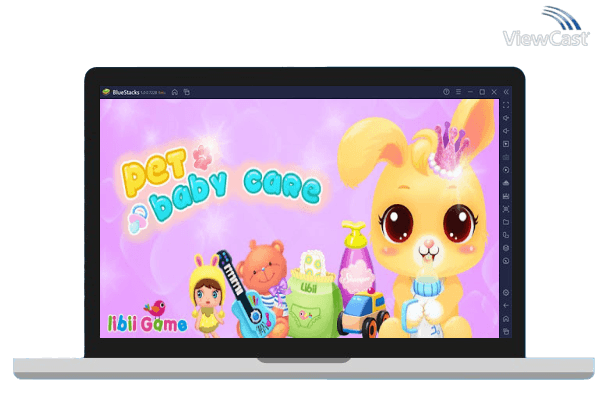This screenshot has height=414, width=602.
Task: Click the Pet Baby Care game splash screen
Action: coord(299,219)
